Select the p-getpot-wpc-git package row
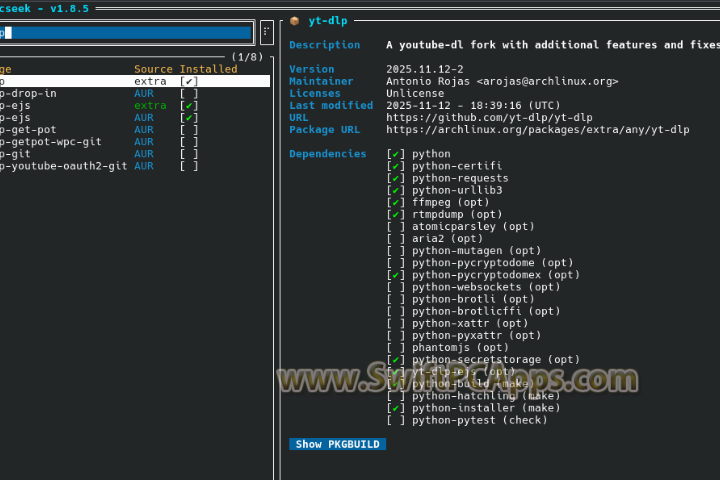 (x=135, y=142)
